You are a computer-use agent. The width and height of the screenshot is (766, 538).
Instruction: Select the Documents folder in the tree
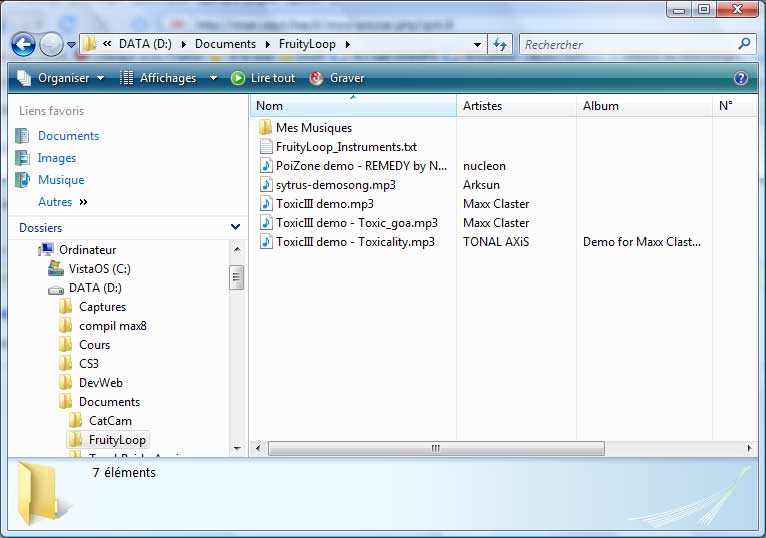(109, 402)
